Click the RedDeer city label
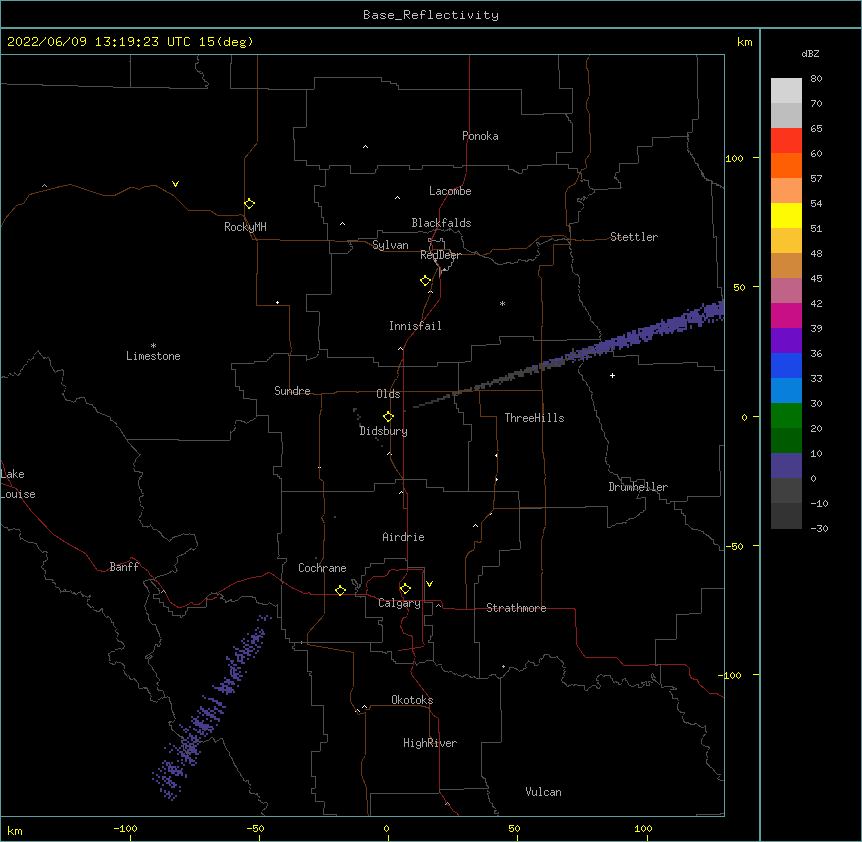Viewport: 862px width, 842px height. click(x=440, y=255)
